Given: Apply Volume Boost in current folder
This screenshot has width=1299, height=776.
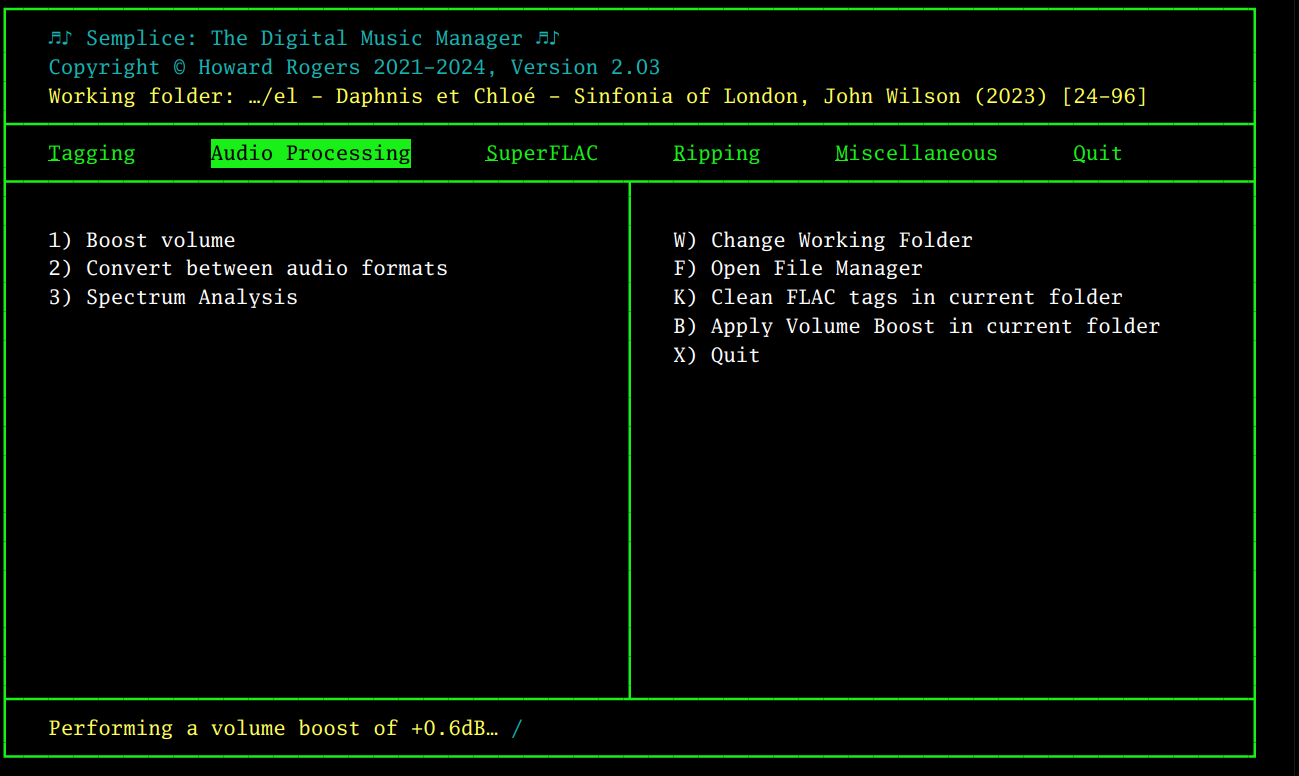Looking at the screenshot, I should (x=916, y=326).
